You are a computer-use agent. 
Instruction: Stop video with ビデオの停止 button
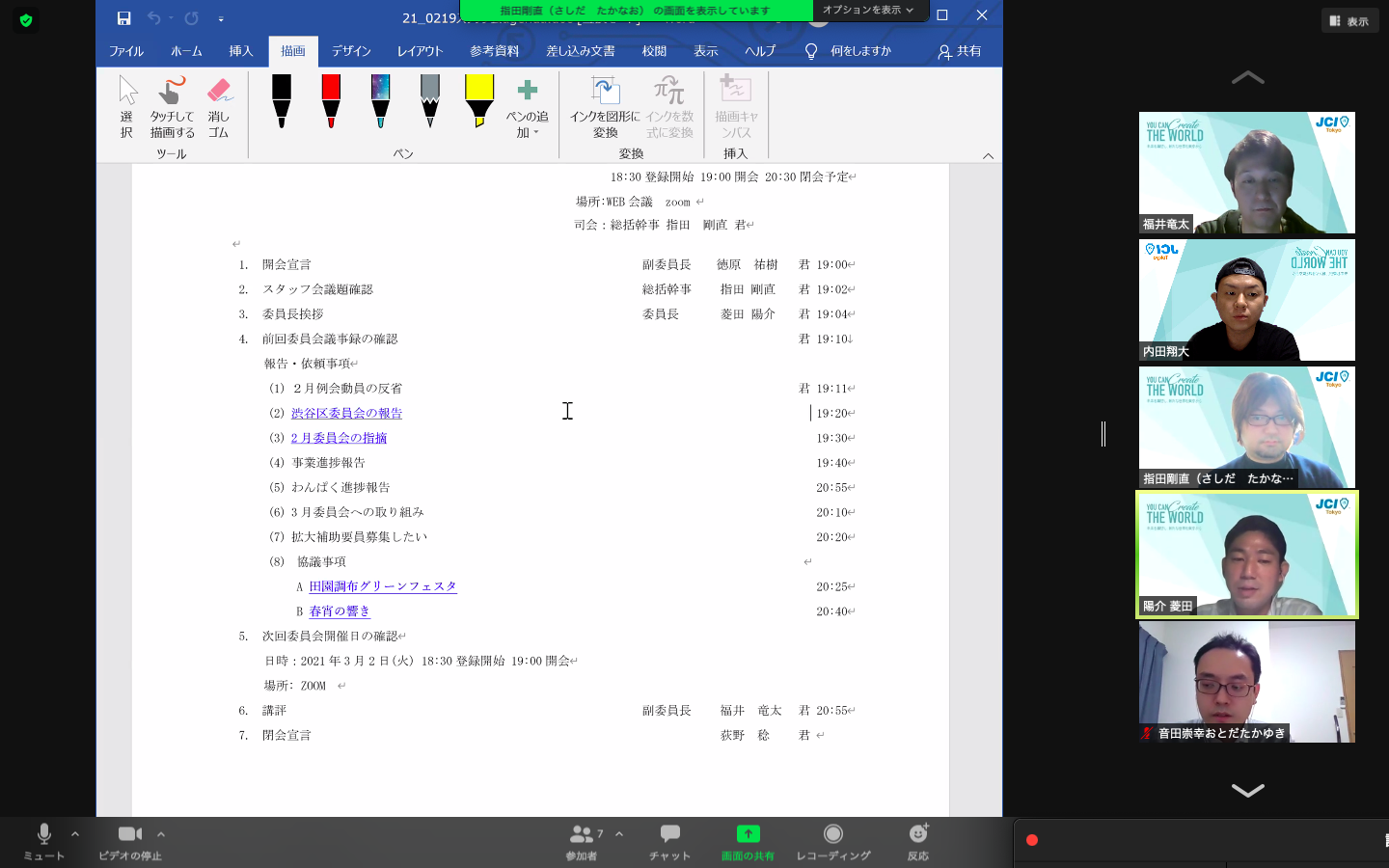coord(129,841)
